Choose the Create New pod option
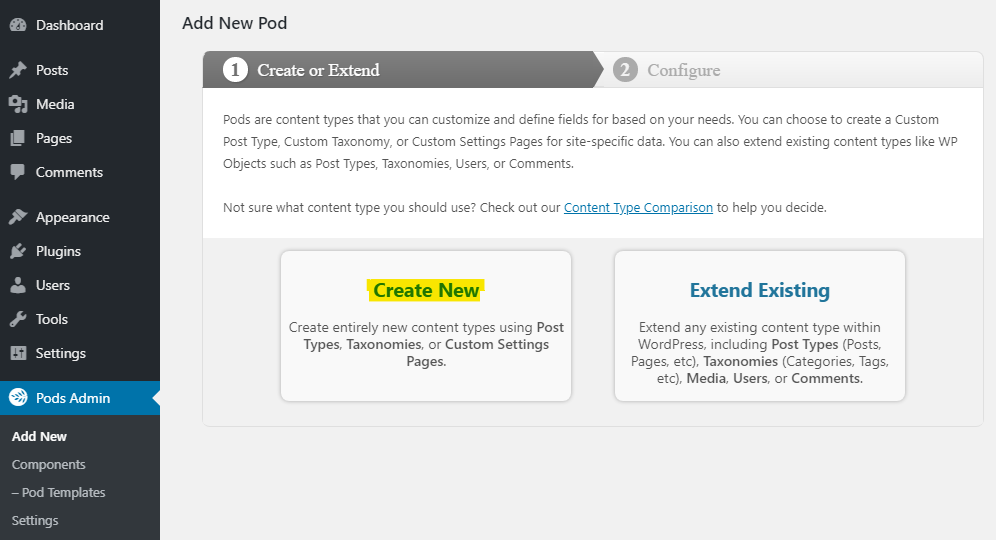The image size is (996, 540). (x=426, y=326)
